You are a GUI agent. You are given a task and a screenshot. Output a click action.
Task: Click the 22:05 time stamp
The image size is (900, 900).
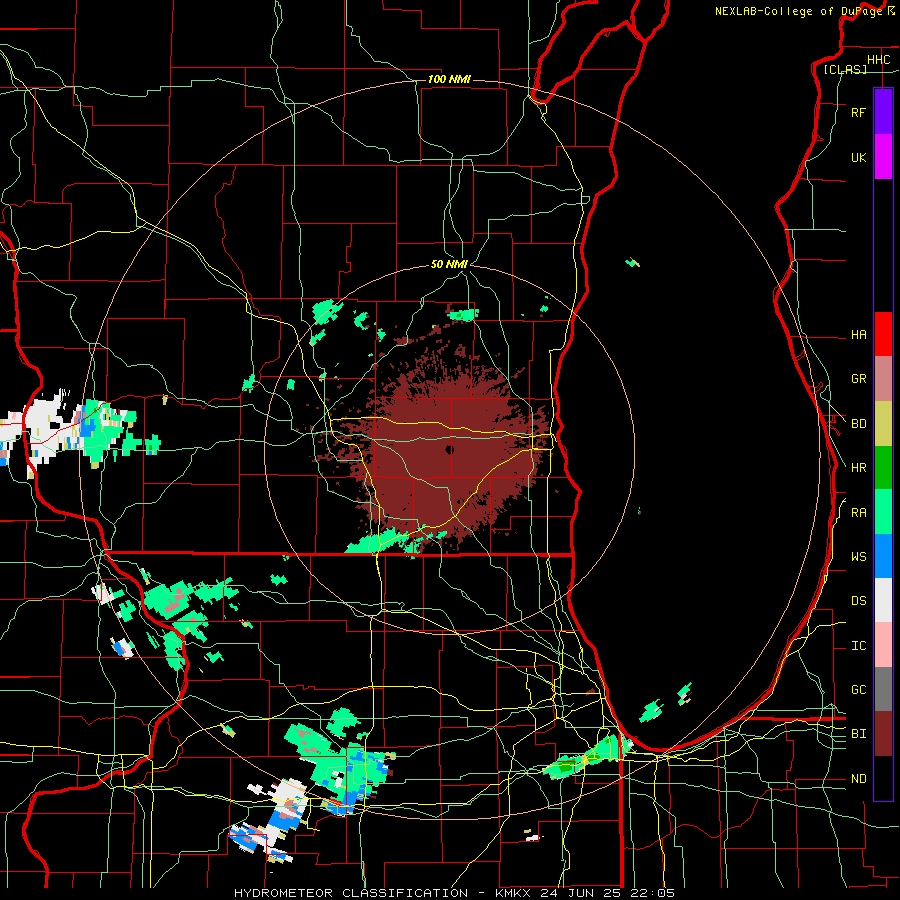(x=653, y=893)
